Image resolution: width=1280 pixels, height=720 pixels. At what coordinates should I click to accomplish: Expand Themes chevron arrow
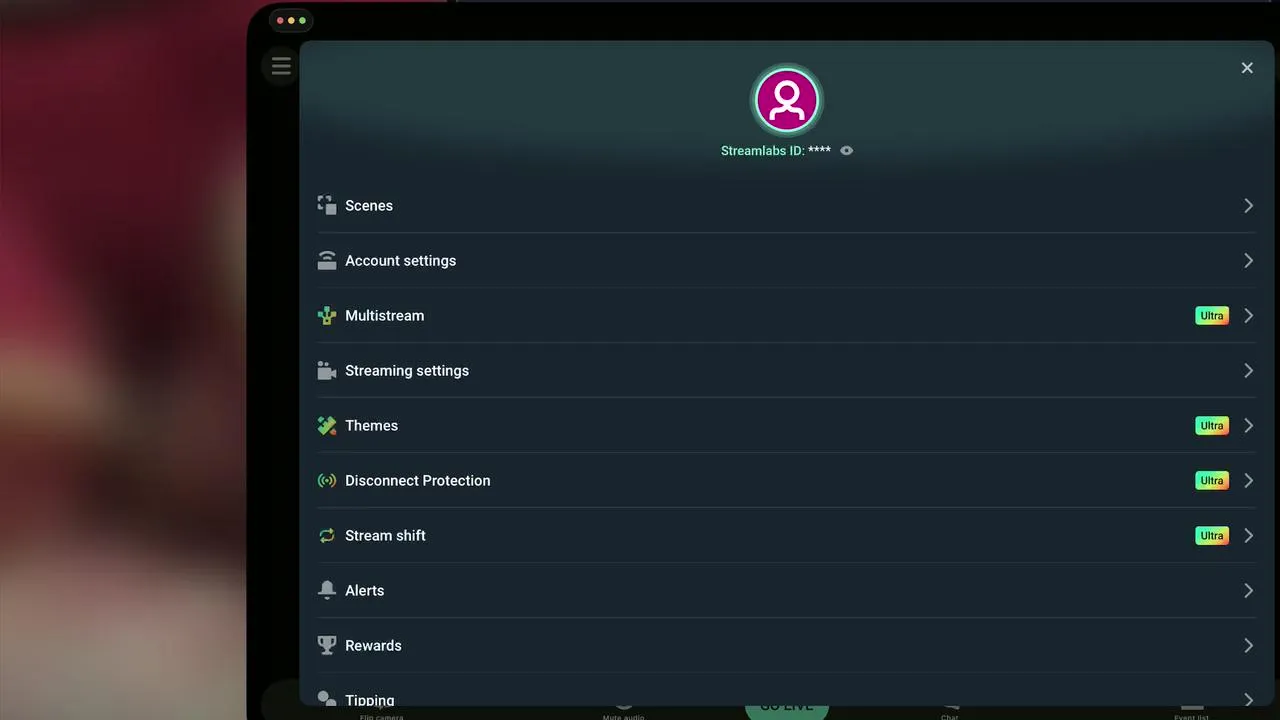point(1248,425)
